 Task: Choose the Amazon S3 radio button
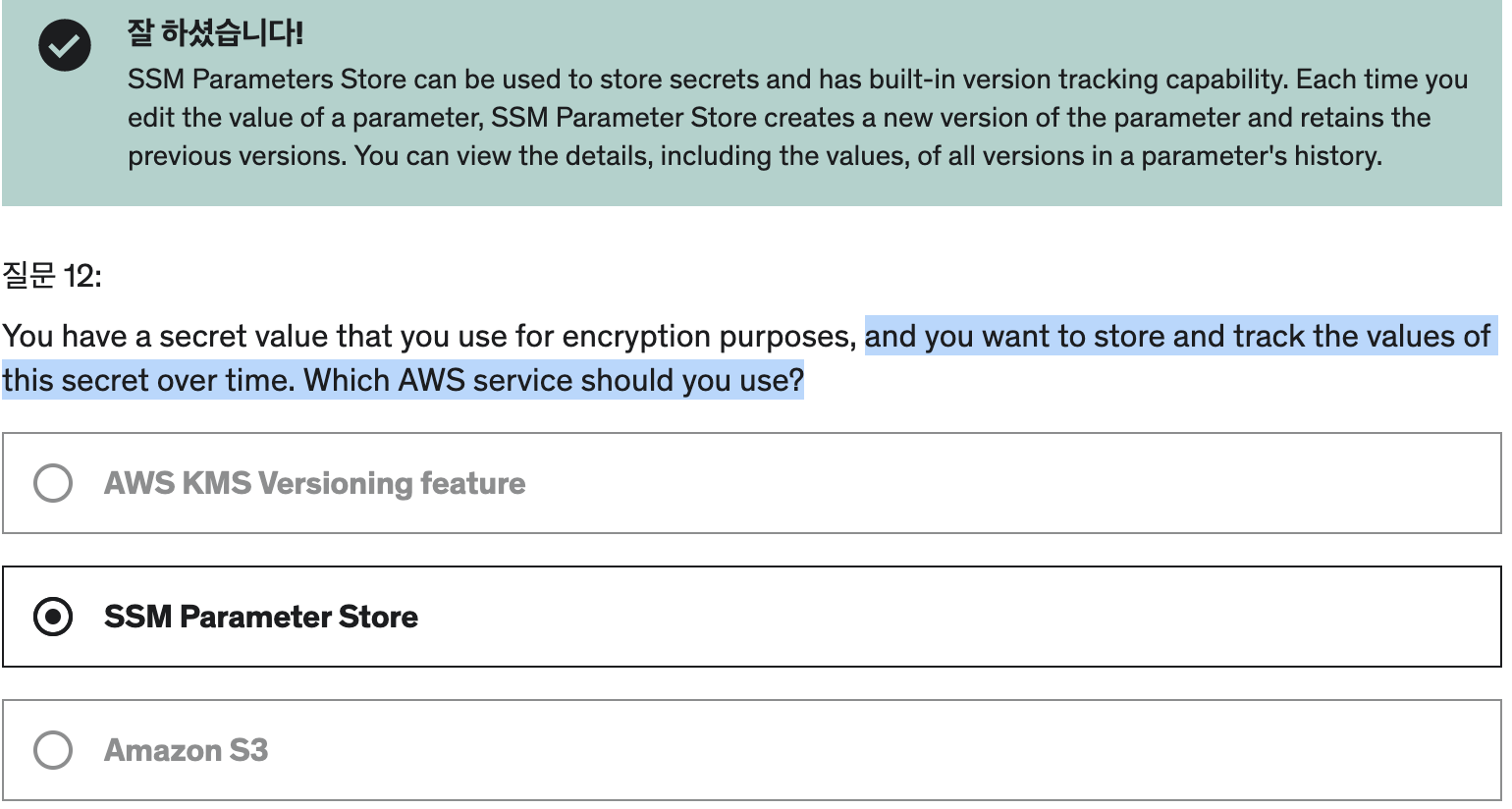point(53,750)
